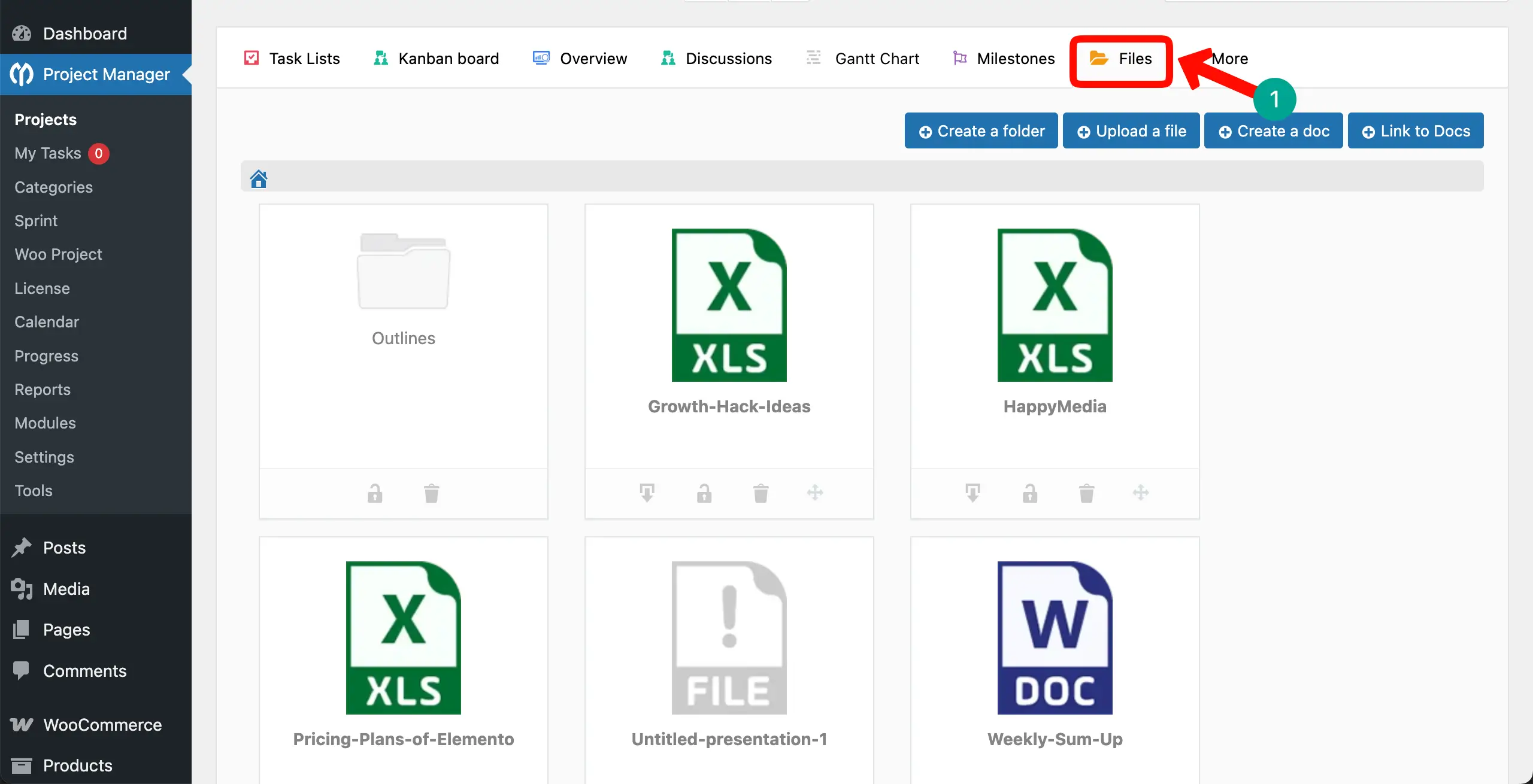Click the Comments speech-bubble icon
This screenshot has height=784, width=1533.
point(21,670)
